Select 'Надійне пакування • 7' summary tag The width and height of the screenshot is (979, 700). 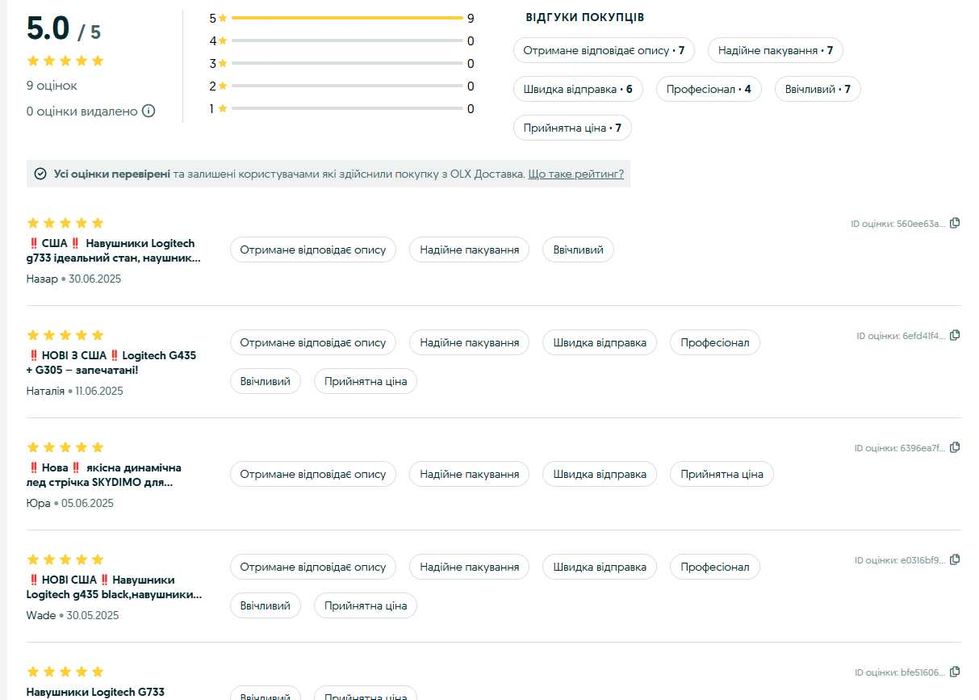tap(775, 50)
